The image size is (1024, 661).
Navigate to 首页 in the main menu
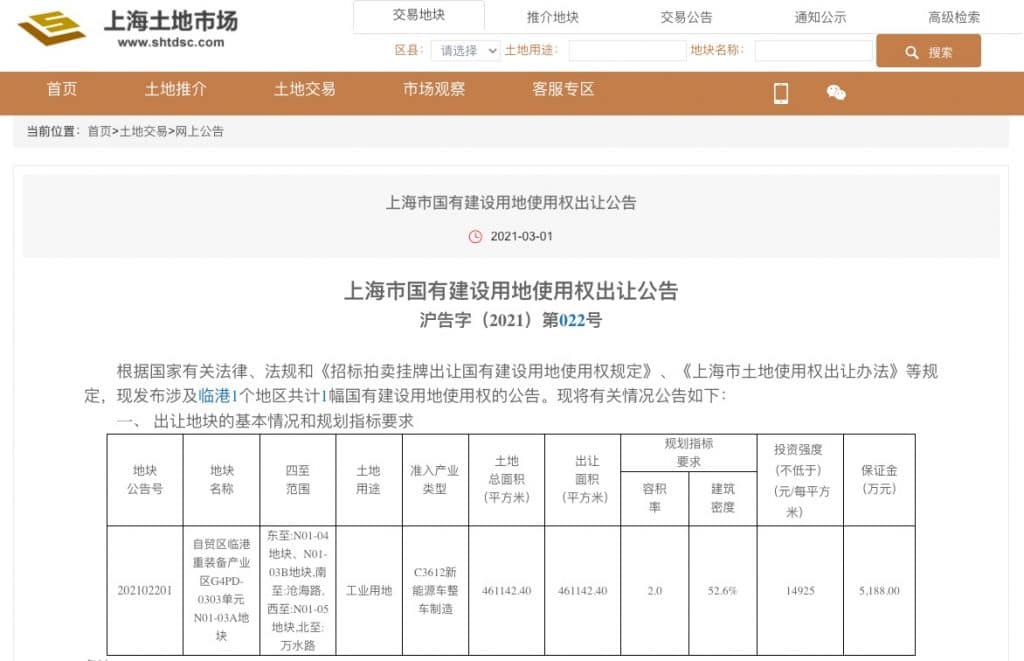pyautogui.click(x=62, y=89)
